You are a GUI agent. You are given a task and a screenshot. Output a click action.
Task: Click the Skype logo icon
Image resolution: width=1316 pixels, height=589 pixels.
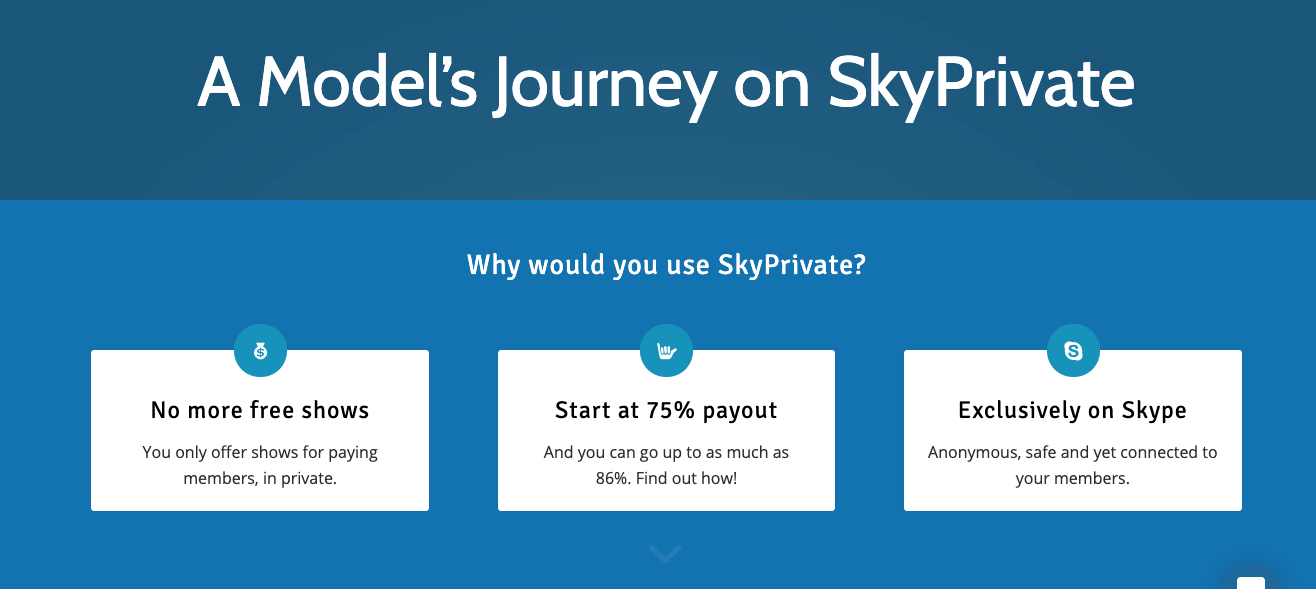(x=1073, y=351)
